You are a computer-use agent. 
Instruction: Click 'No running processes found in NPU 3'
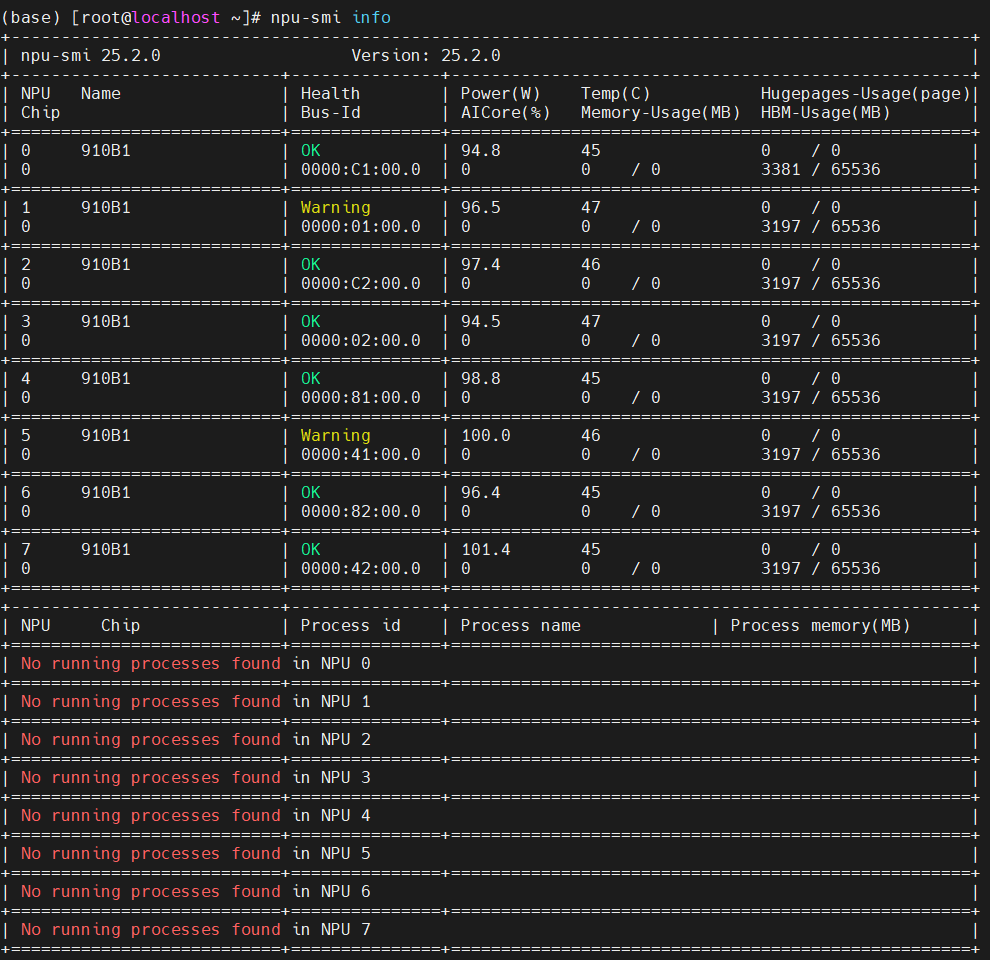click(x=196, y=777)
